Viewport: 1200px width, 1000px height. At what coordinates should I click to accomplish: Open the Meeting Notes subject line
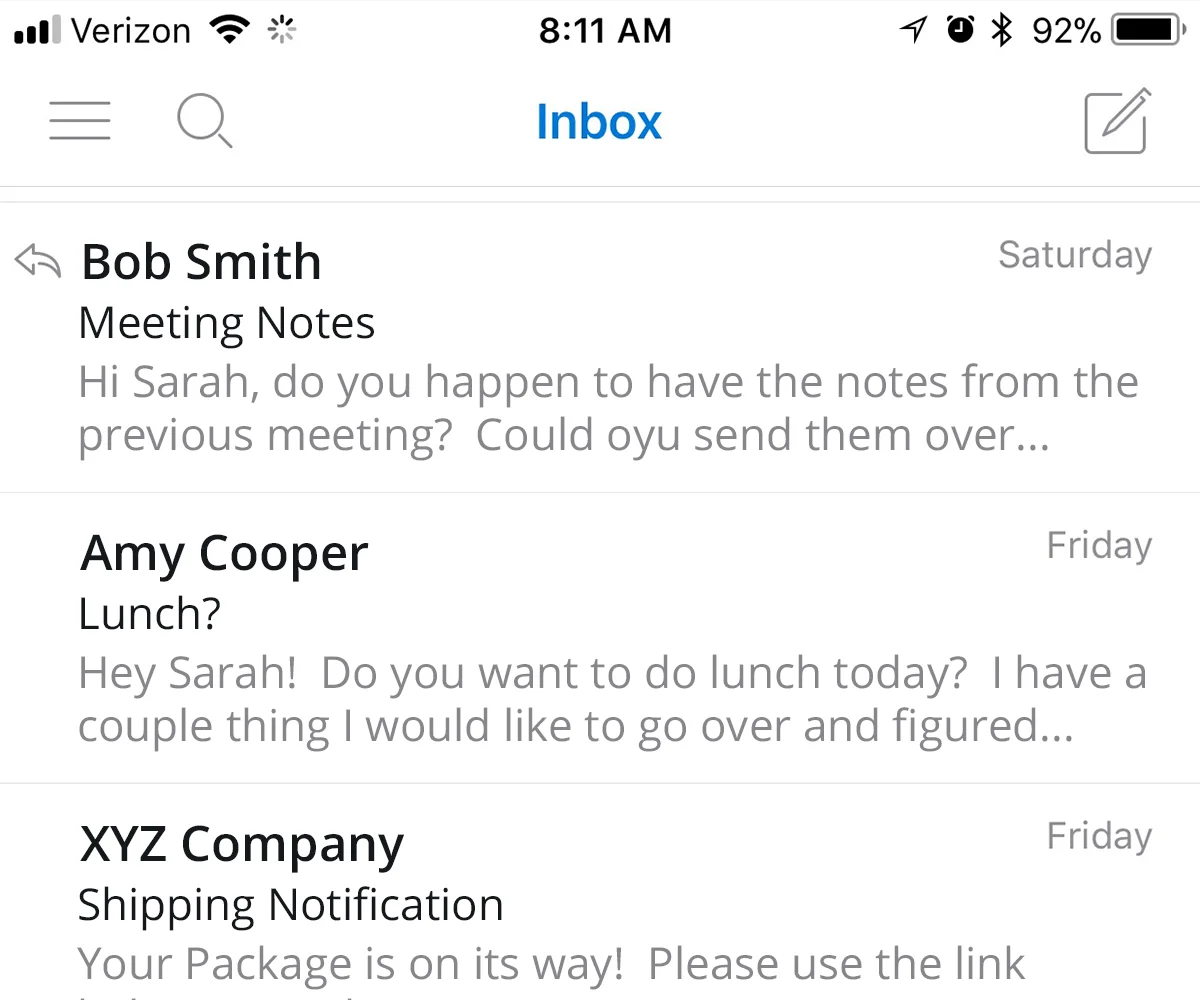point(227,323)
